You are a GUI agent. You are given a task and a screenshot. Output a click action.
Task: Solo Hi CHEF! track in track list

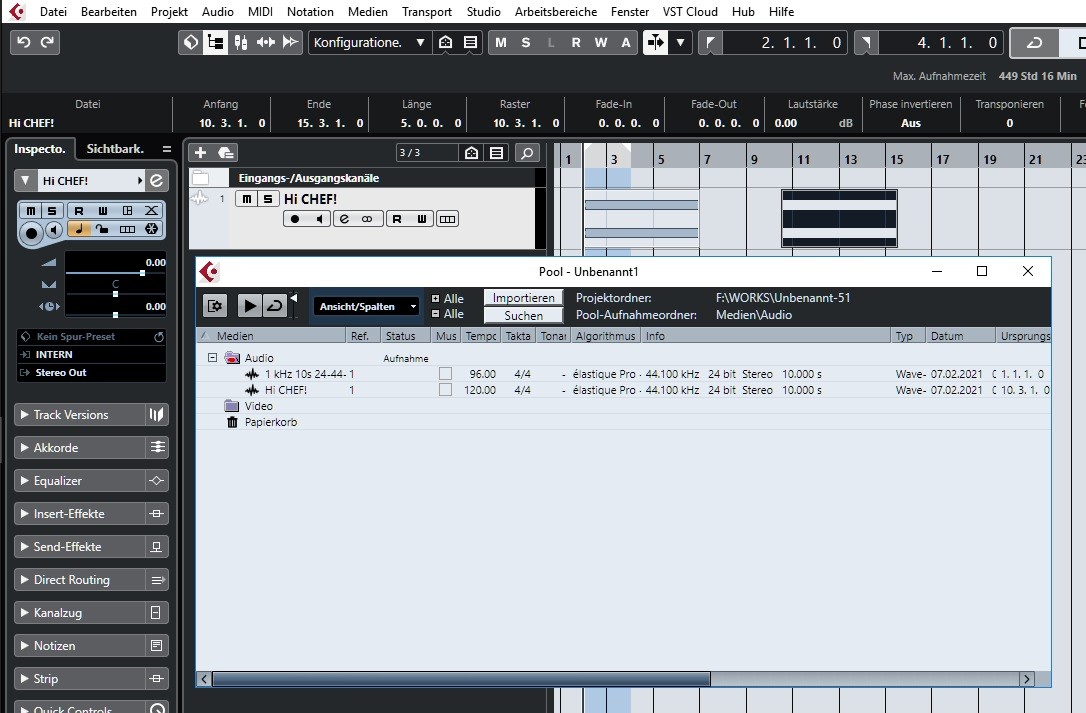(267, 199)
